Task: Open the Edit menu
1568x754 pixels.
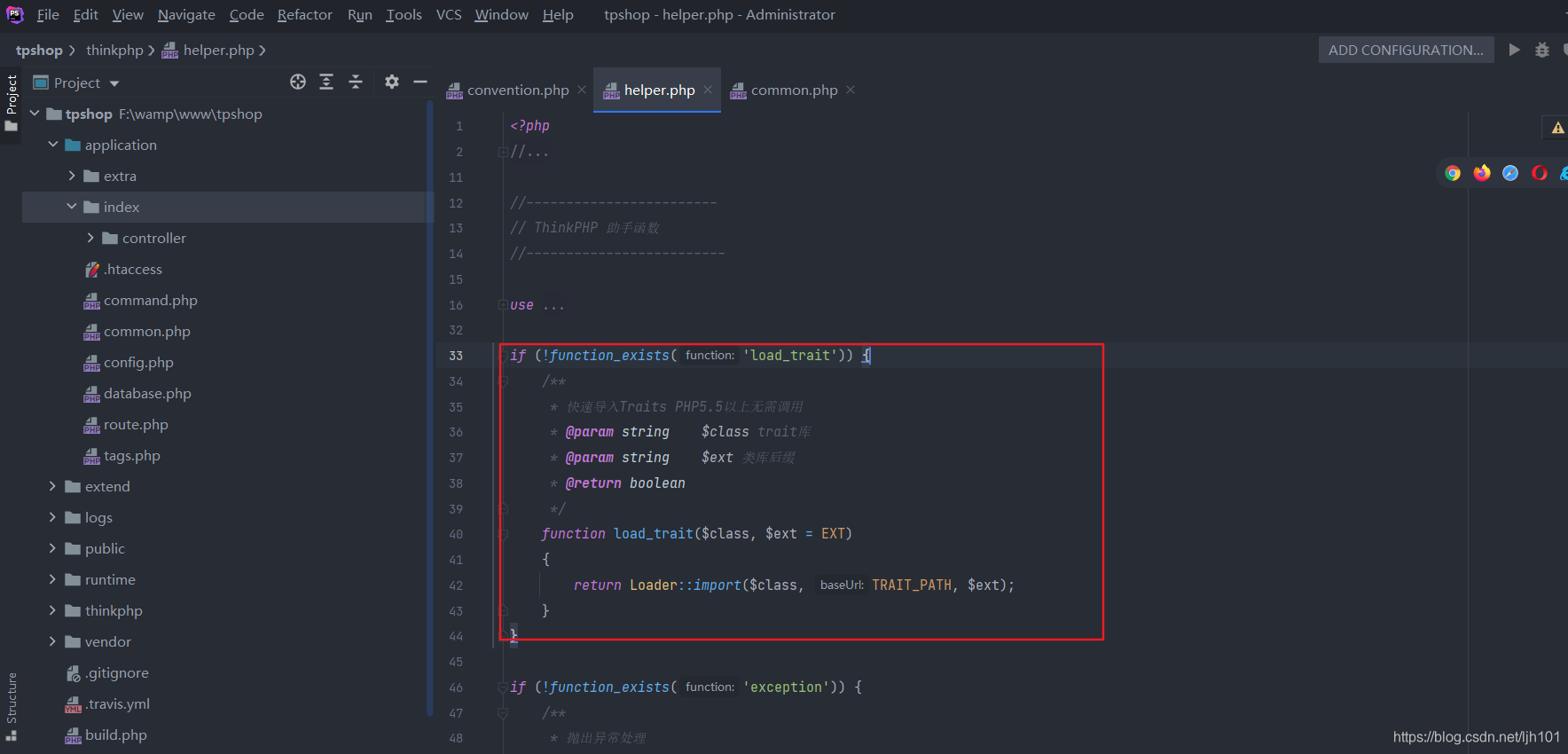Action: click(86, 14)
